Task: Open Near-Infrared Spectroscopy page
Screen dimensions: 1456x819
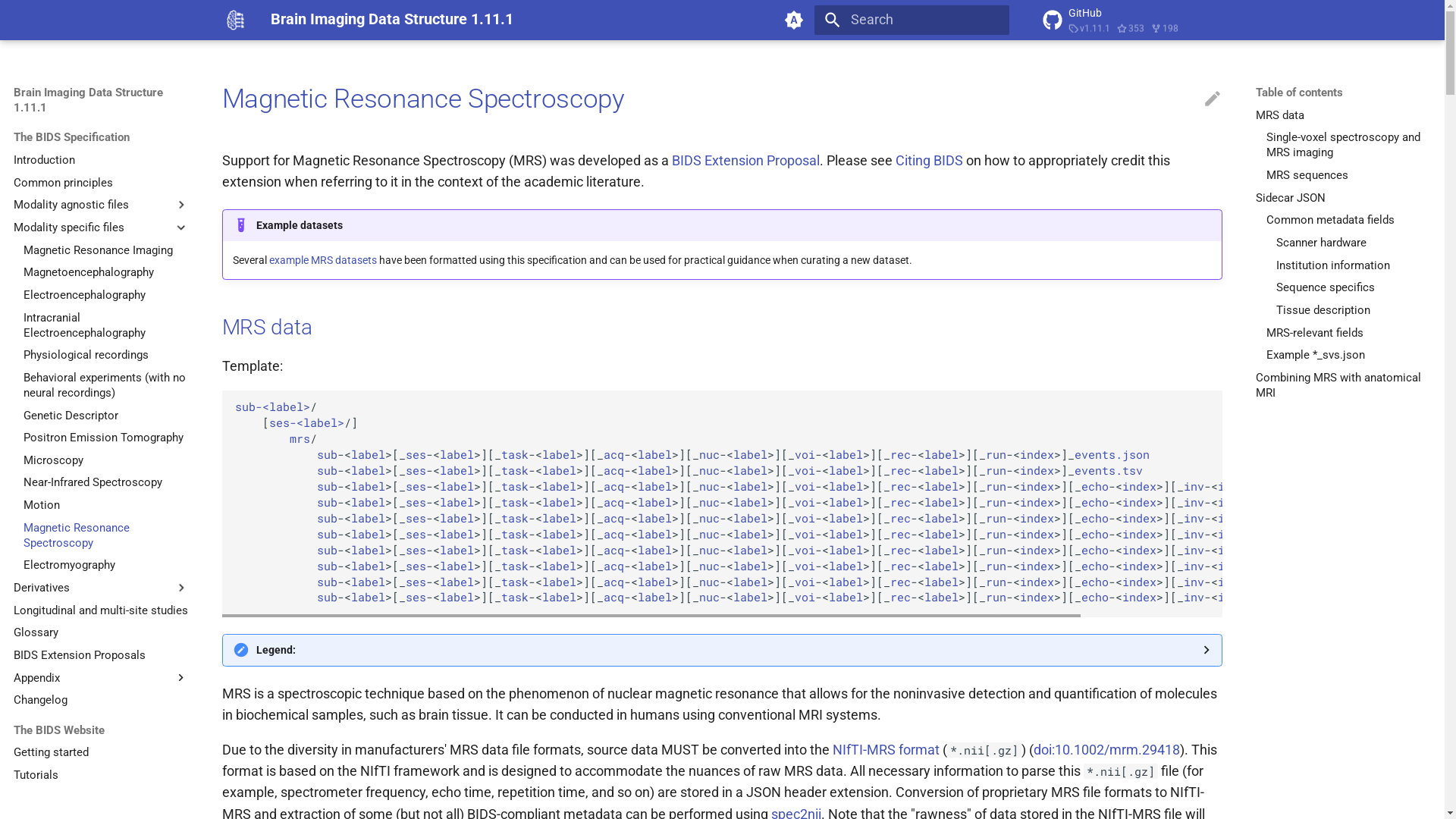Action: tap(93, 482)
